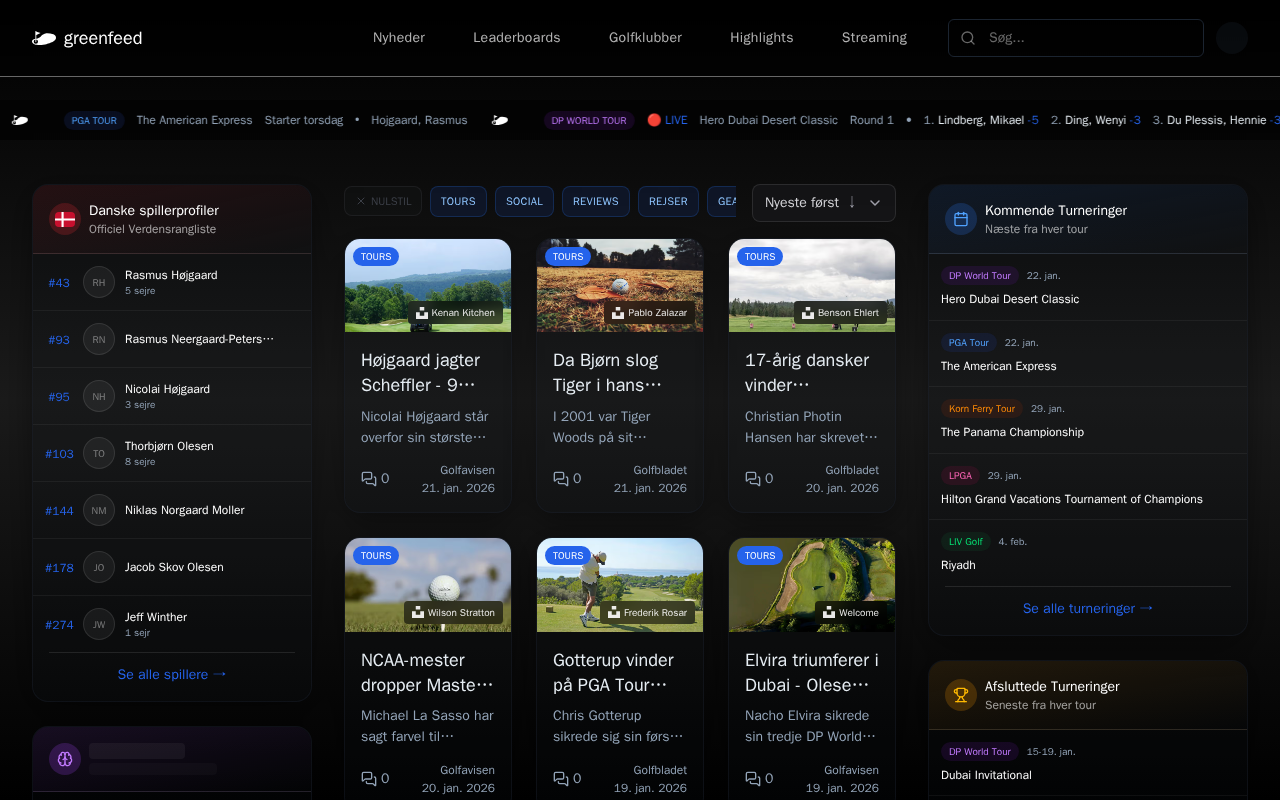1280x800 pixels.
Task: Open the Leaderboards menu item
Action: pos(517,38)
